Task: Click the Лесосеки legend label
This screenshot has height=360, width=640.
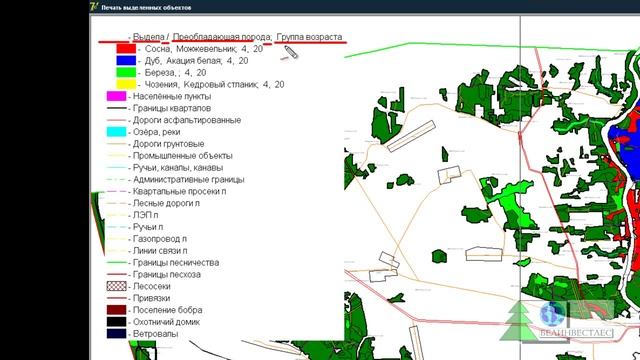Action: (151, 286)
